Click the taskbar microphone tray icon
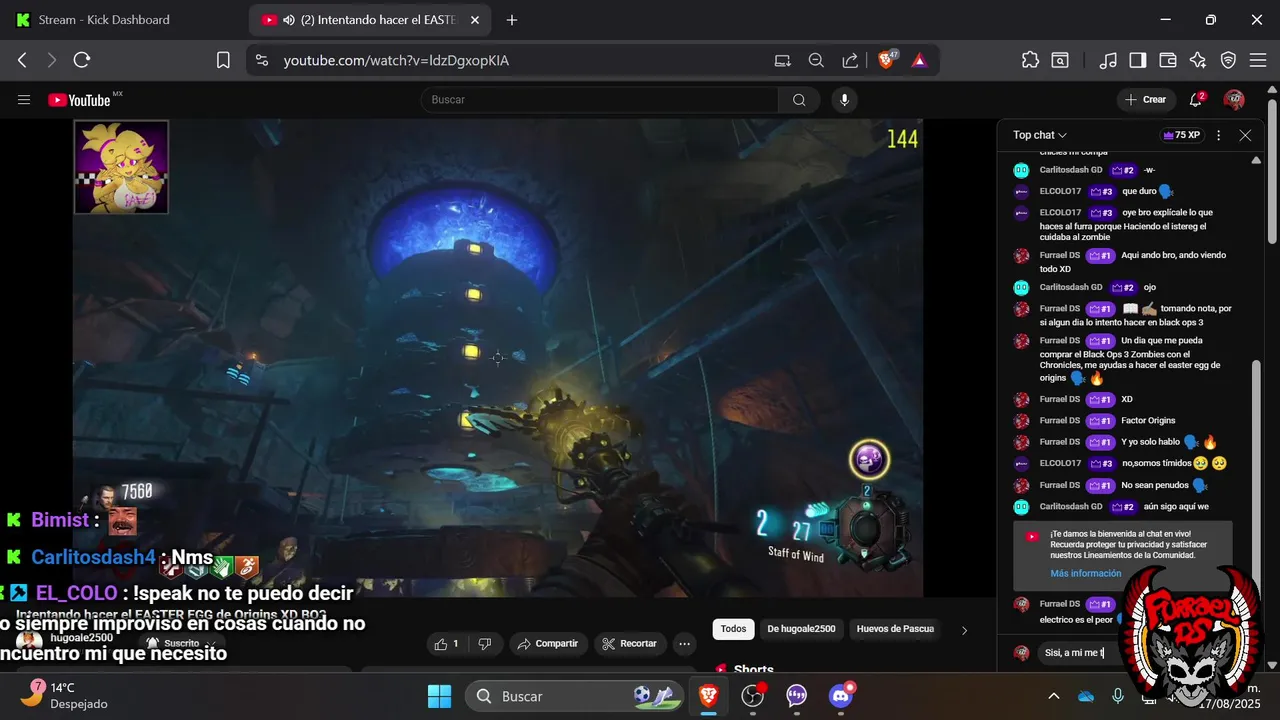The width and height of the screenshot is (1280, 720). pyautogui.click(x=1118, y=696)
